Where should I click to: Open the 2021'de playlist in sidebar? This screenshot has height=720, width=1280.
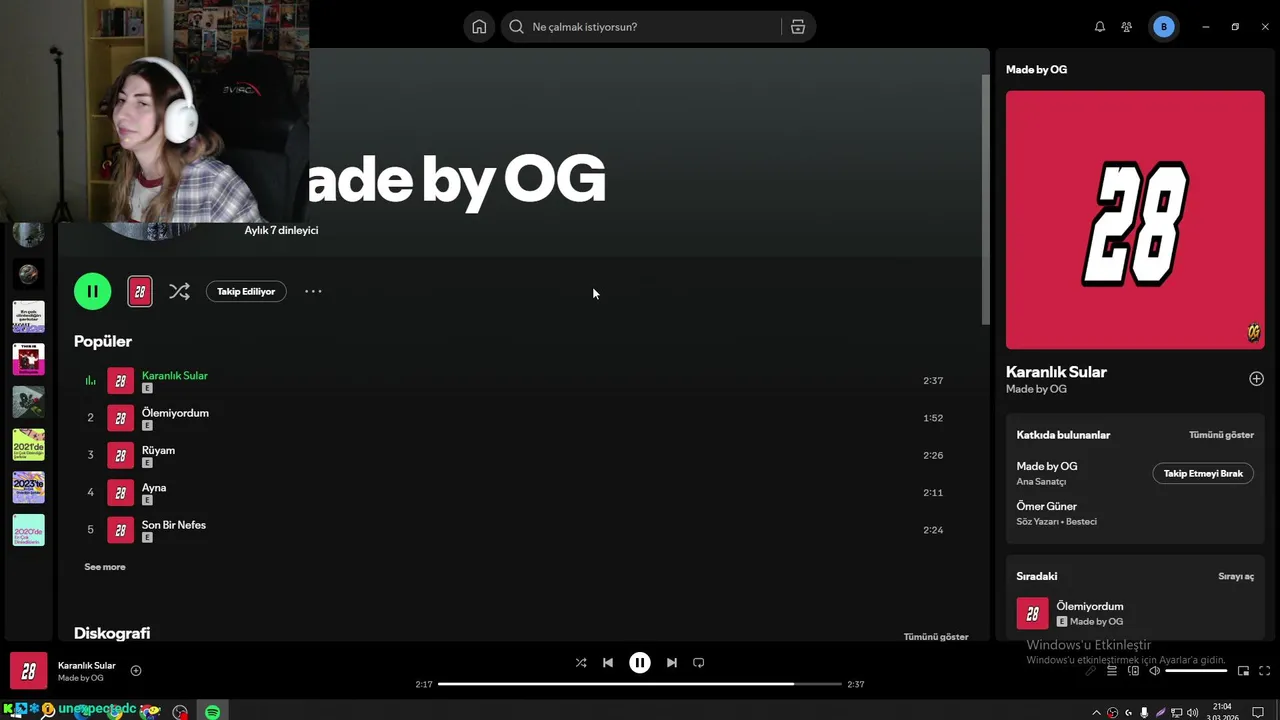pyautogui.click(x=28, y=444)
